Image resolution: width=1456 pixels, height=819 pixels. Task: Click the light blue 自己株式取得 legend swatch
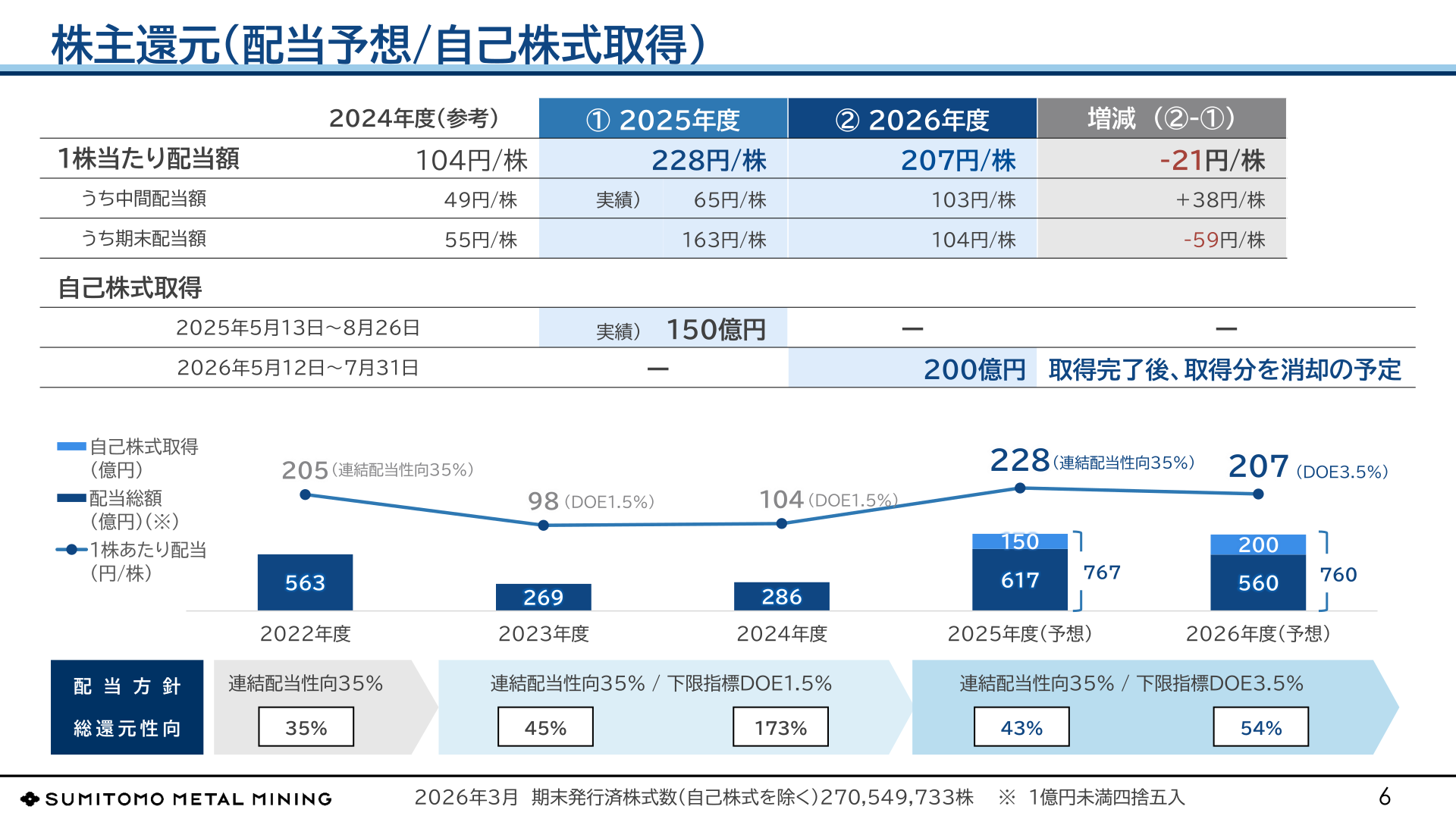pos(71,447)
